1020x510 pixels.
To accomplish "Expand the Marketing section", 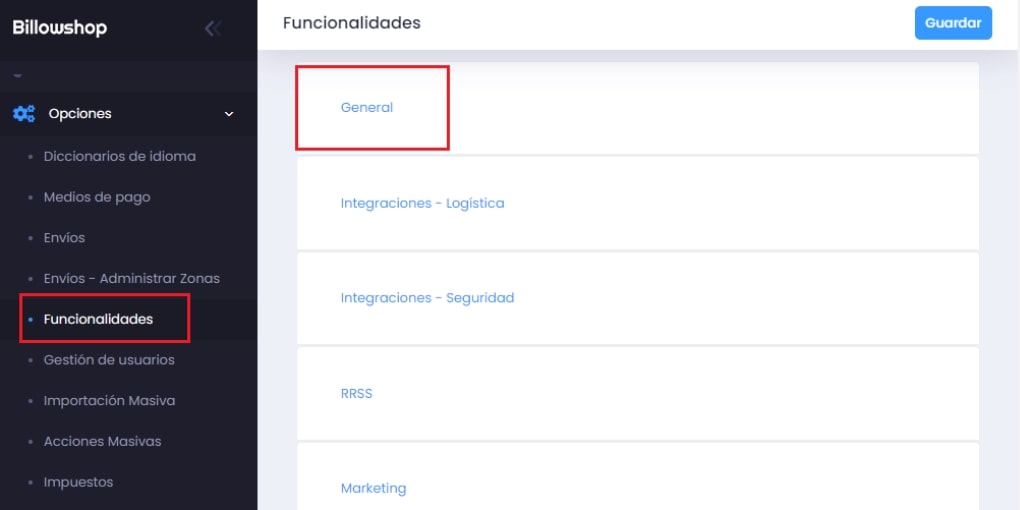I will (373, 488).
